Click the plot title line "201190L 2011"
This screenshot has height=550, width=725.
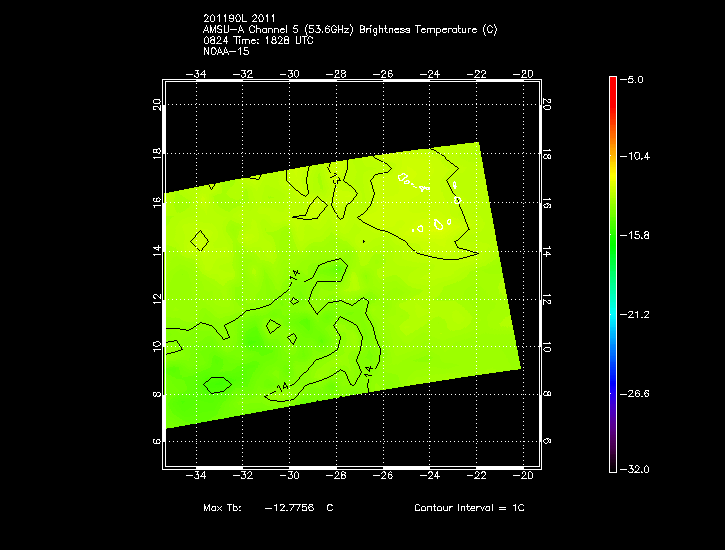click(238, 19)
